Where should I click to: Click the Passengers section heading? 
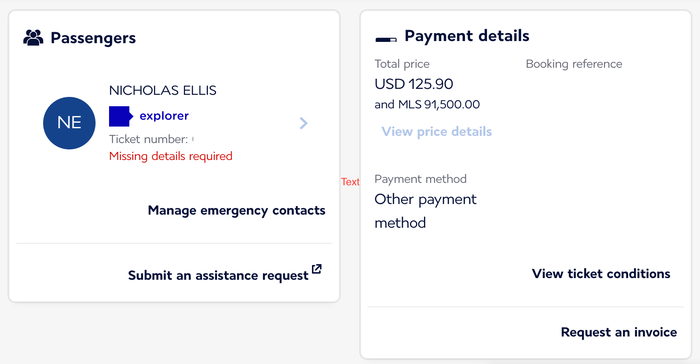(x=93, y=38)
